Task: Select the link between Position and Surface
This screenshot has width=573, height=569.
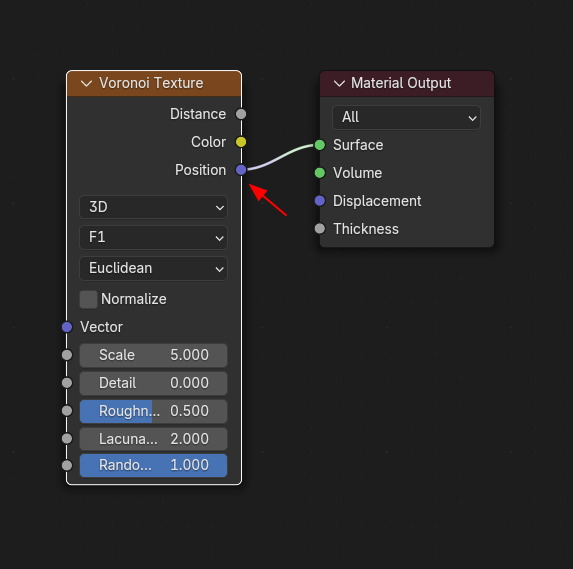Action: tap(280, 157)
